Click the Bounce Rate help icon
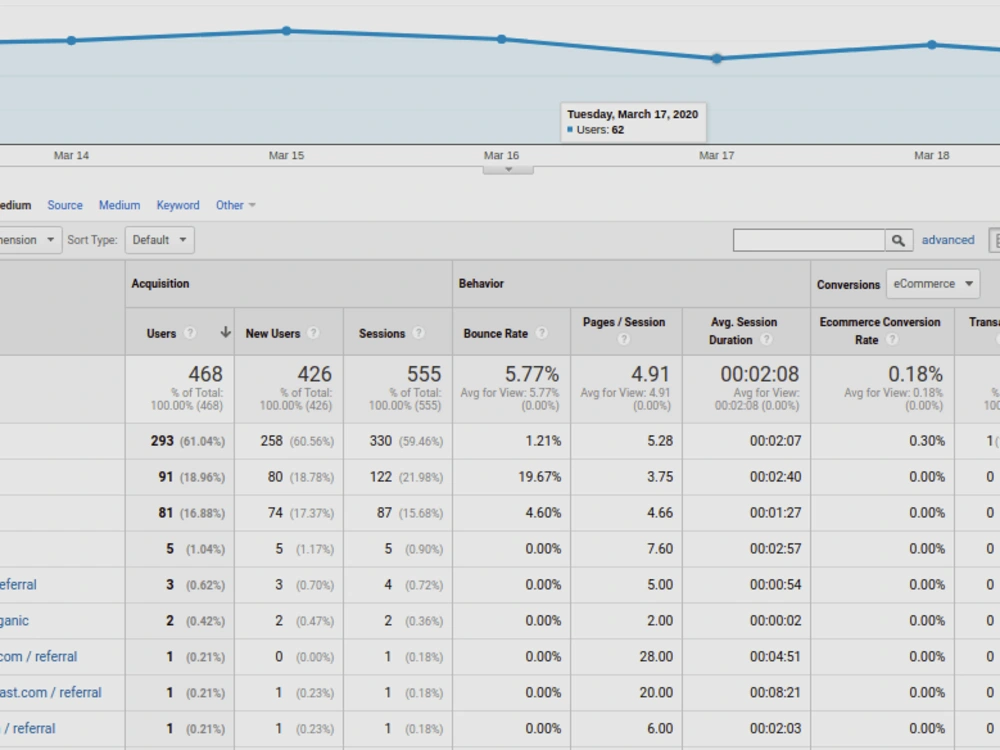This screenshot has width=1000, height=750. pos(541,333)
